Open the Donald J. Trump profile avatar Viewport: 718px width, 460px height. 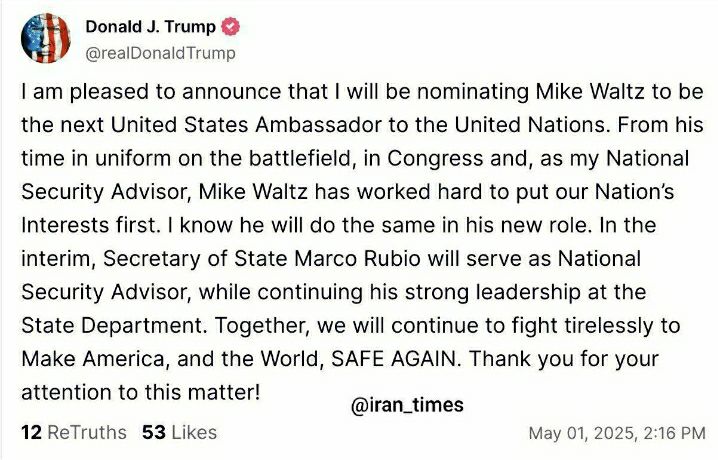(x=46, y=38)
